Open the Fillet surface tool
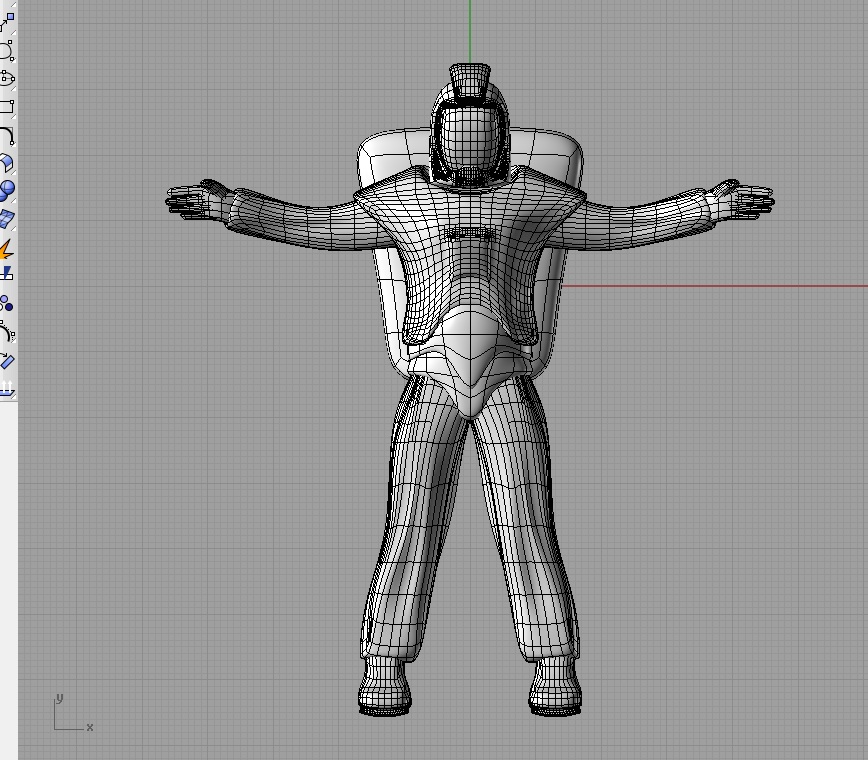868x762 pixels. click(x=7, y=164)
